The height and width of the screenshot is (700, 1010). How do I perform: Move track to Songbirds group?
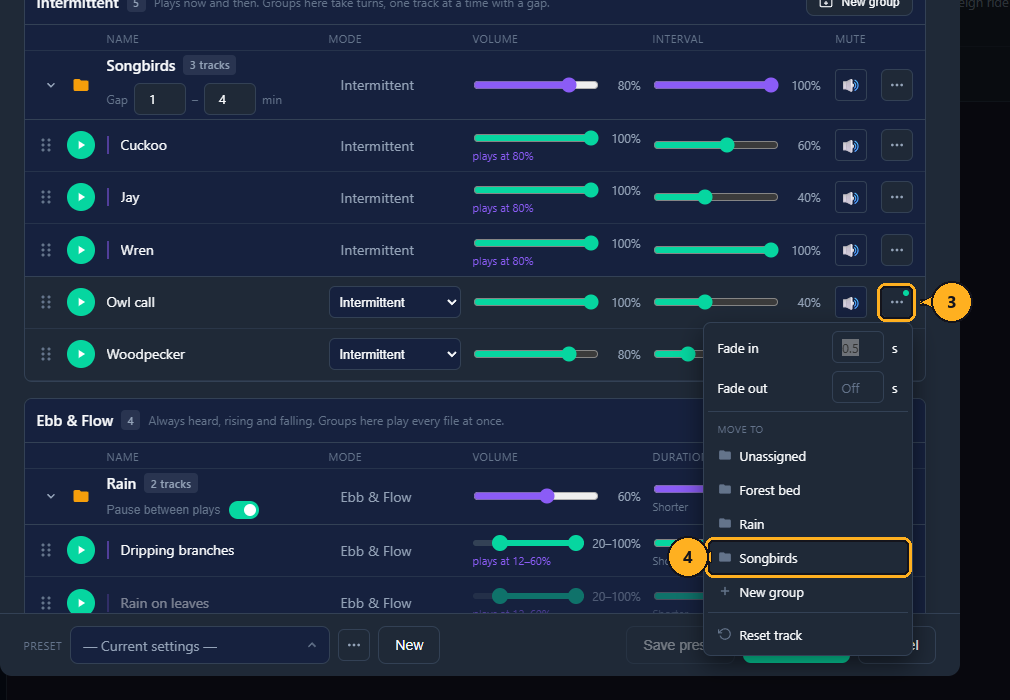coord(808,558)
